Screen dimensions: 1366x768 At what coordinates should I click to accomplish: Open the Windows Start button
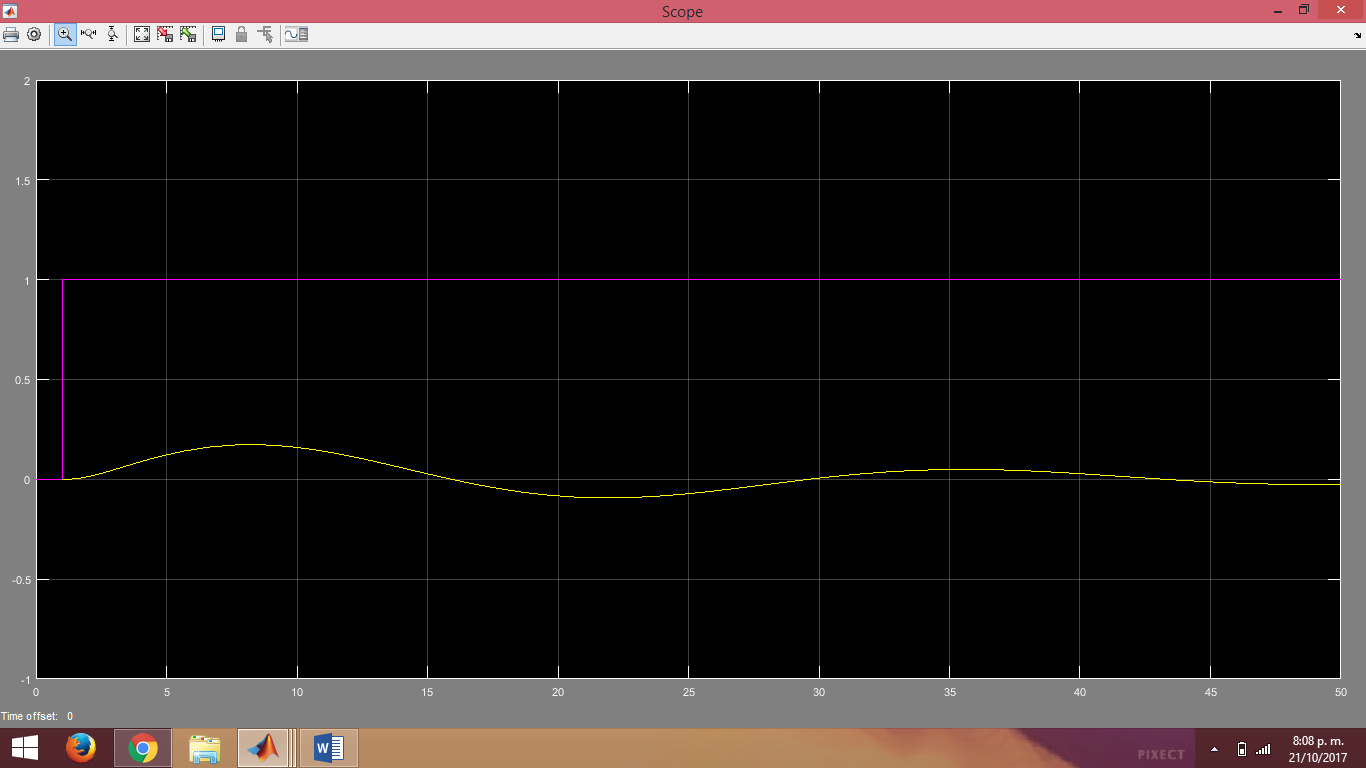[25, 748]
